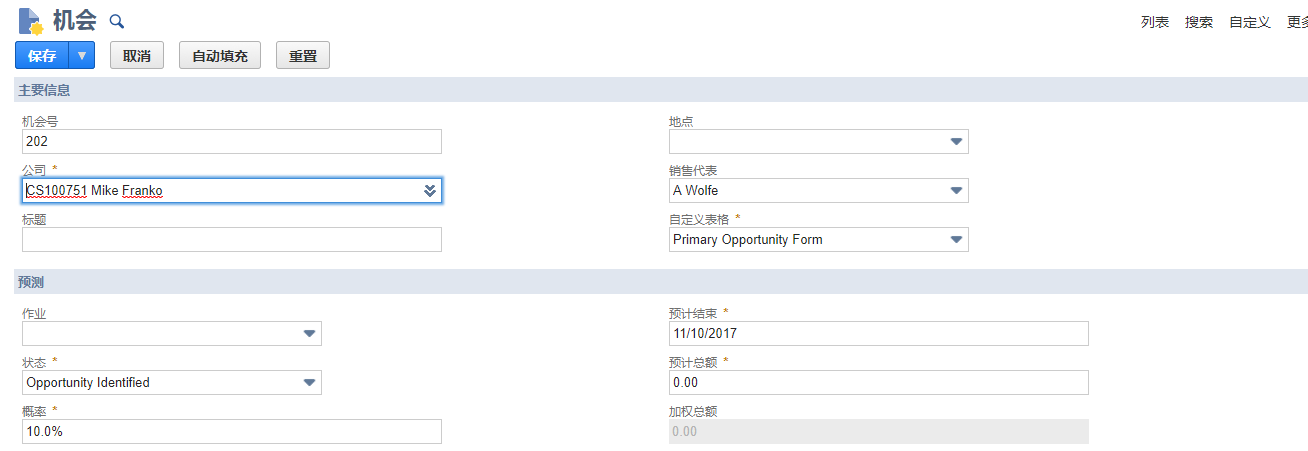
Task: Click the 取消 button
Action: [x=137, y=56]
